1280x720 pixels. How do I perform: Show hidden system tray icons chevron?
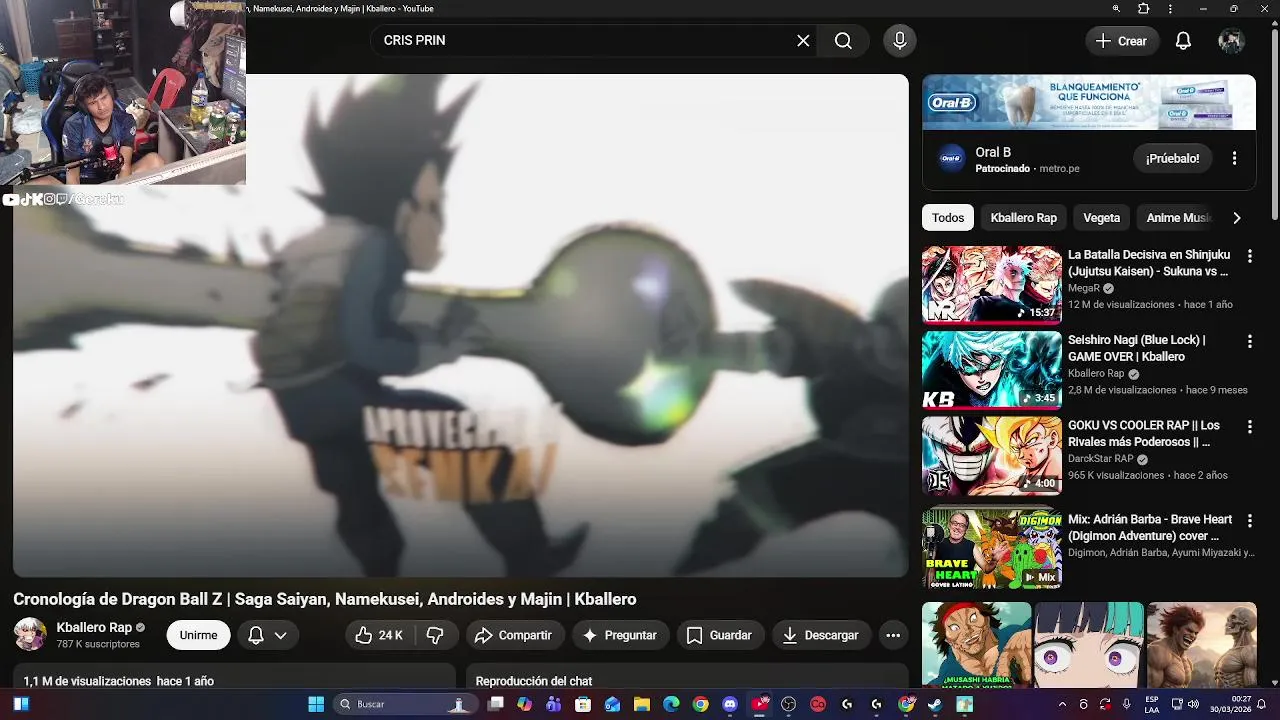coord(1062,704)
